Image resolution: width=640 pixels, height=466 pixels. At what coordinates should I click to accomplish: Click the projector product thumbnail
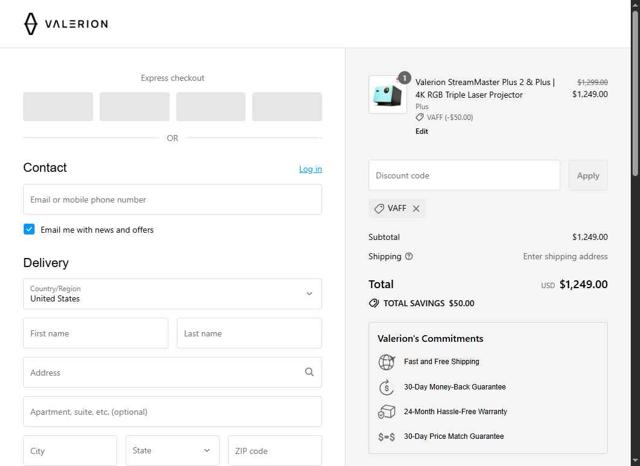point(387,95)
